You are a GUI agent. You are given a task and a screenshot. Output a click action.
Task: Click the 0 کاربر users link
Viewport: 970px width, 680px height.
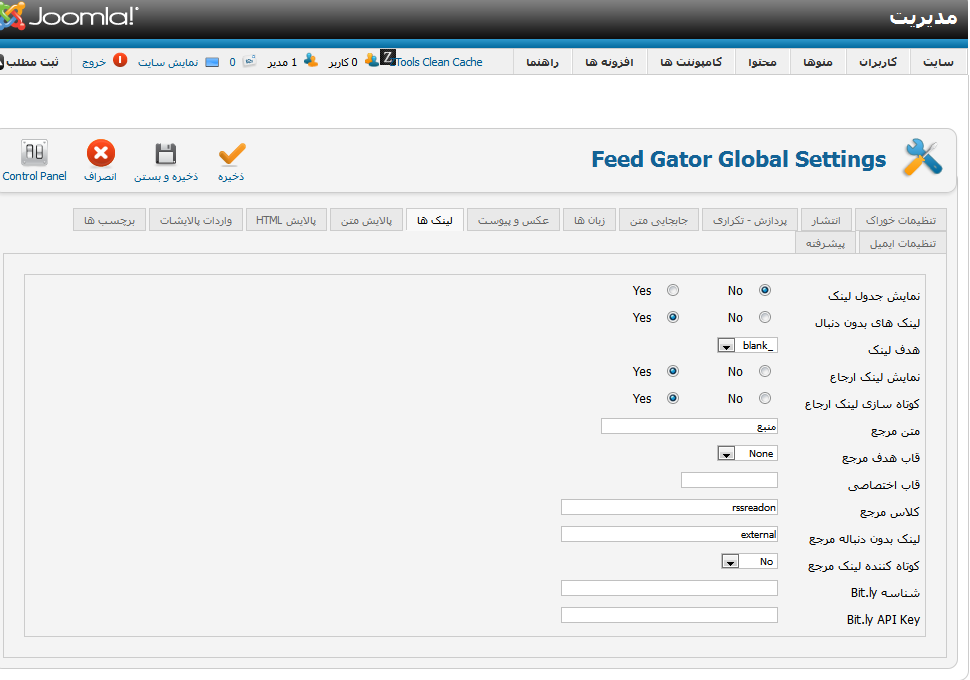point(343,62)
